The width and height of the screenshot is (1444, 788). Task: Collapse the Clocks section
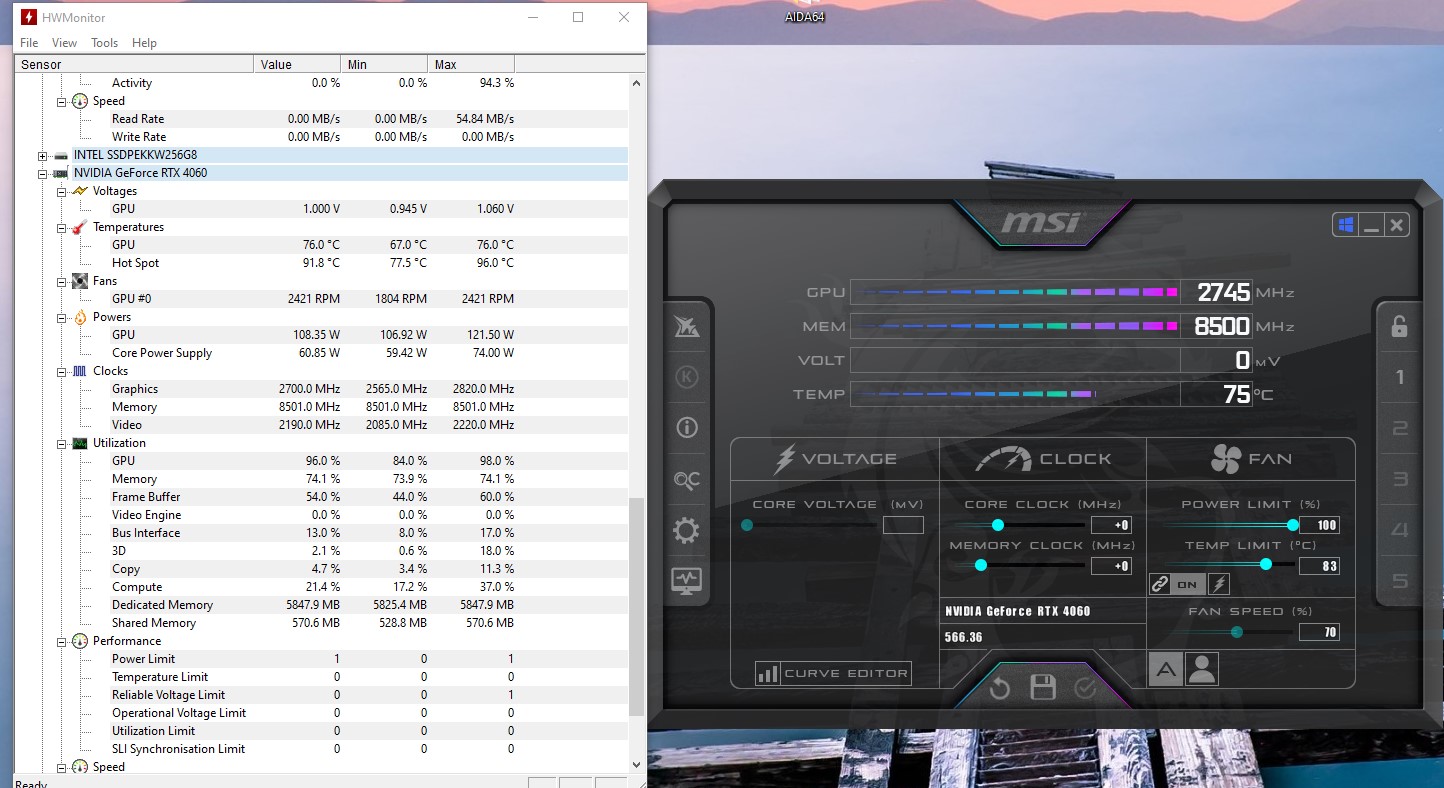[x=61, y=371]
